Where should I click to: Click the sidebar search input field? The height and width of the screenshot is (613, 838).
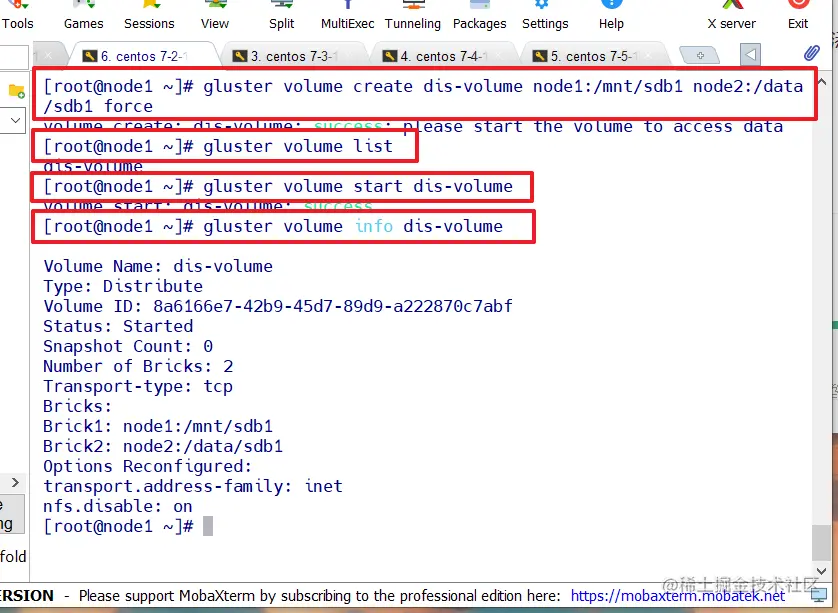click(14, 57)
